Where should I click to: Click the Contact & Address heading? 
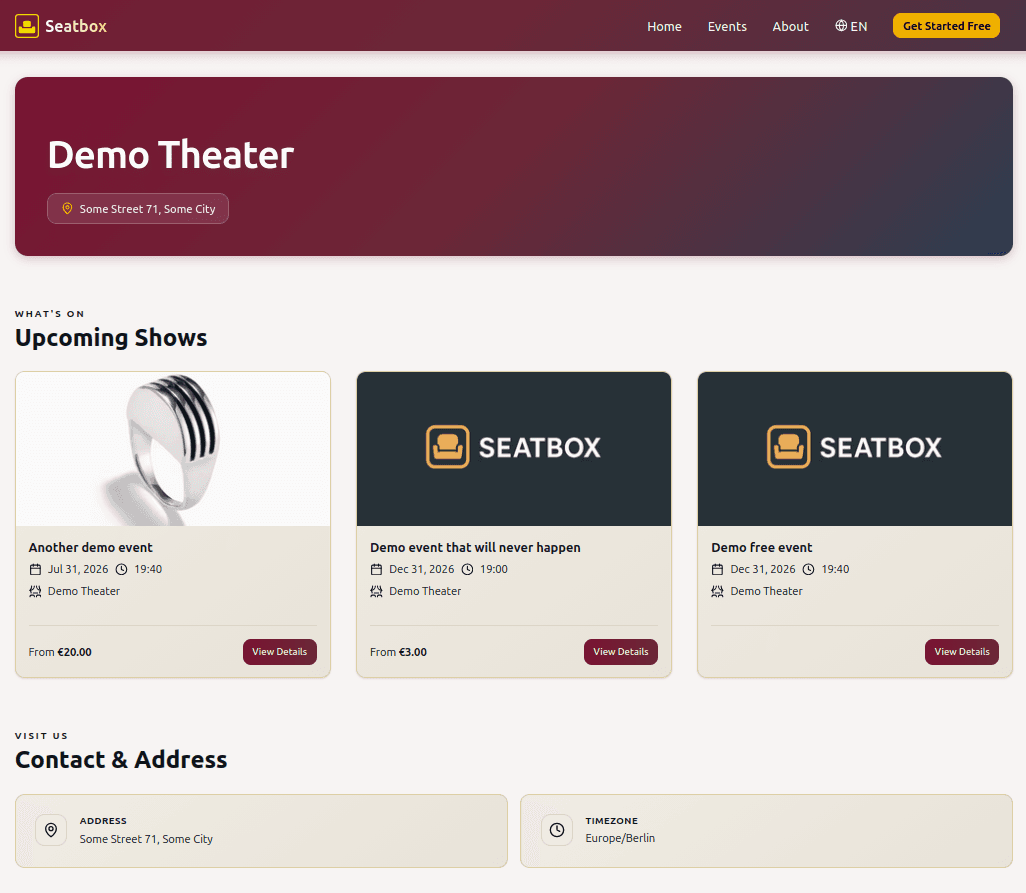coord(121,760)
